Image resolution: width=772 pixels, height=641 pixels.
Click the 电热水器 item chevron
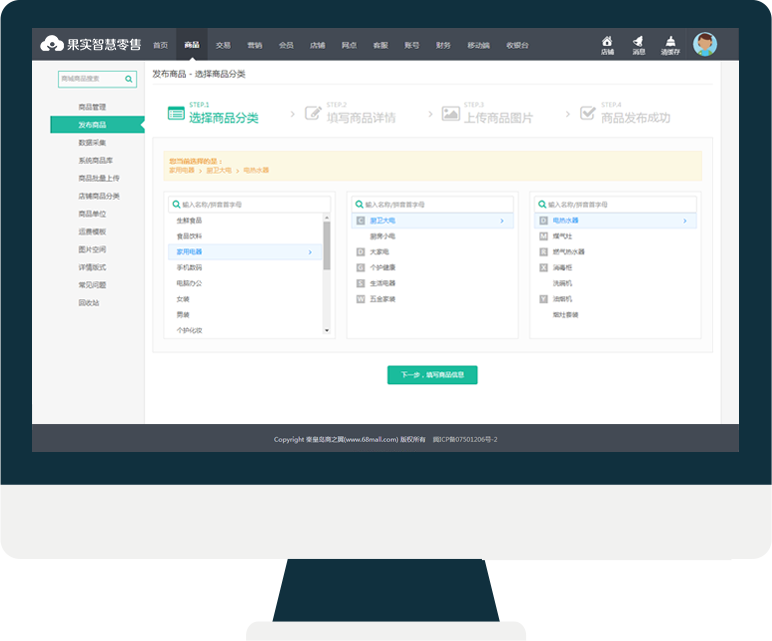(684, 220)
